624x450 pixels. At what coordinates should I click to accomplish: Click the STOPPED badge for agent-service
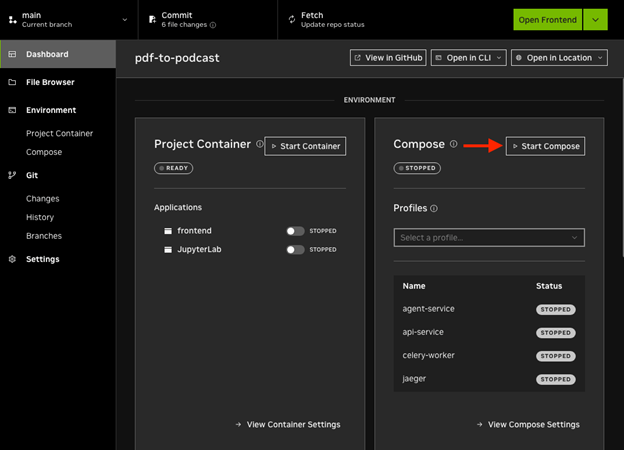556,310
